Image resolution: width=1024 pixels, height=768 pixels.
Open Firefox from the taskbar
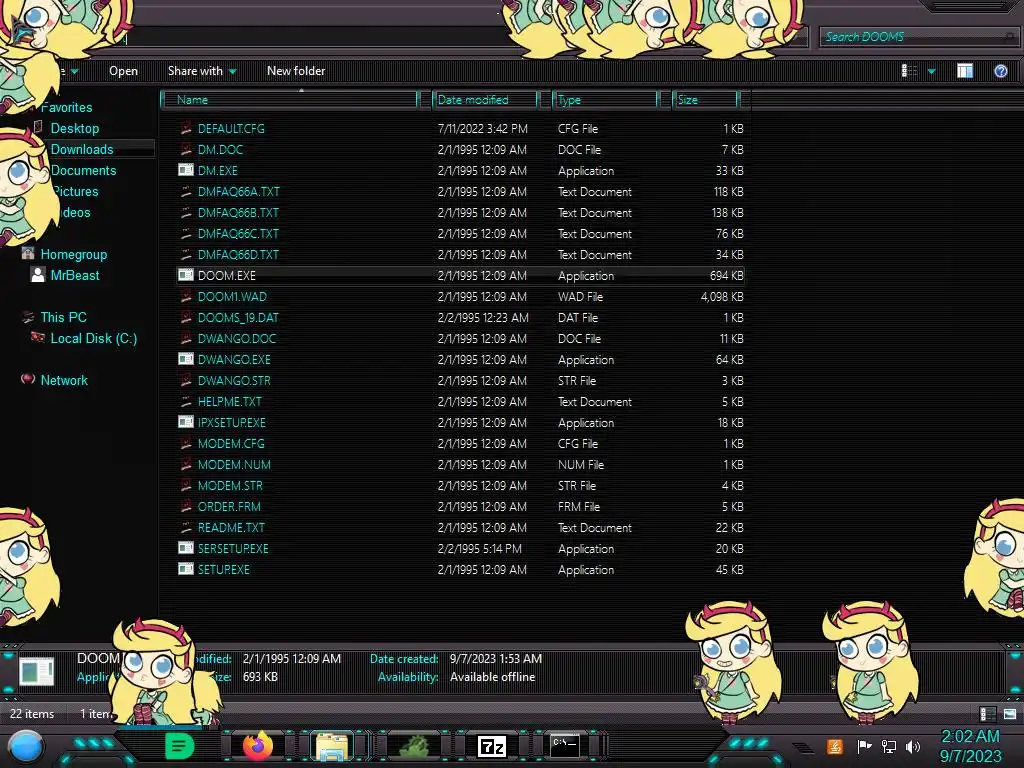click(x=258, y=745)
